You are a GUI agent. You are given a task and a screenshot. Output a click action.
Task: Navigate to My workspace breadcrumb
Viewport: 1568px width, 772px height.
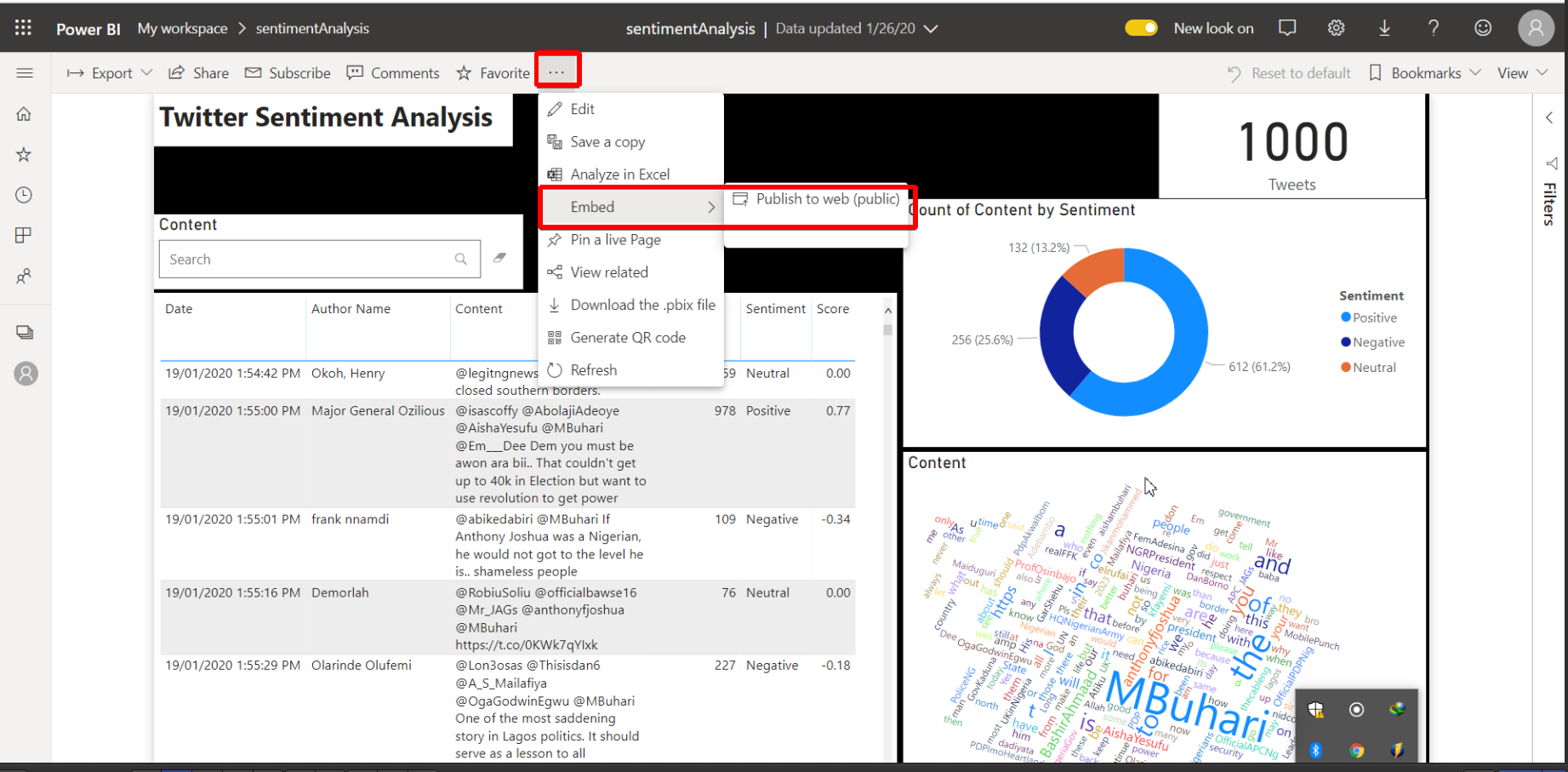pos(182,28)
